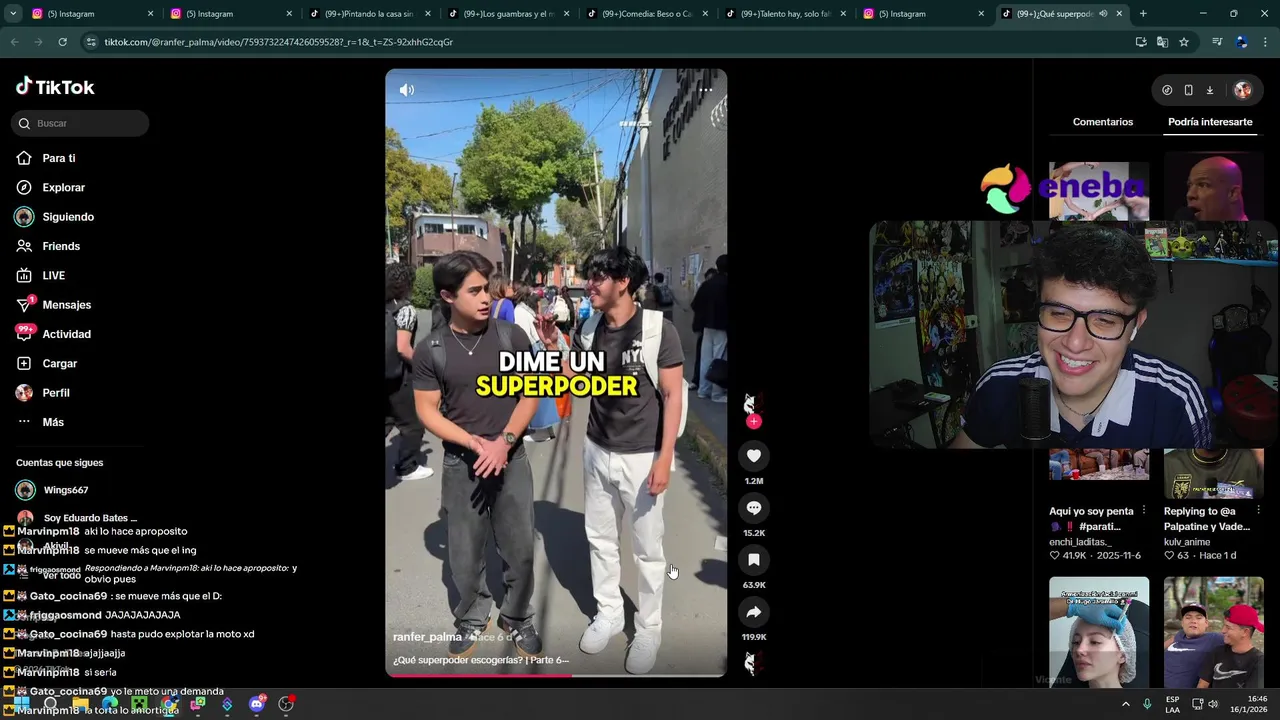Click the browser back arrow
This screenshot has height=720, width=1280.
click(x=14, y=42)
